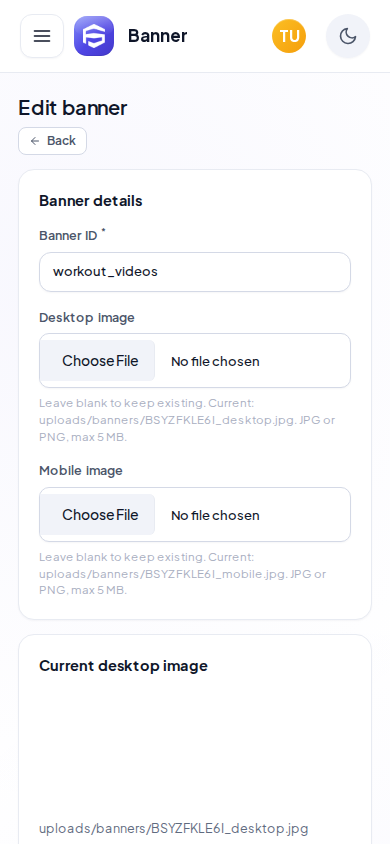Choose File for Desktop image
The image size is (390, 844).
coord(98,361)
